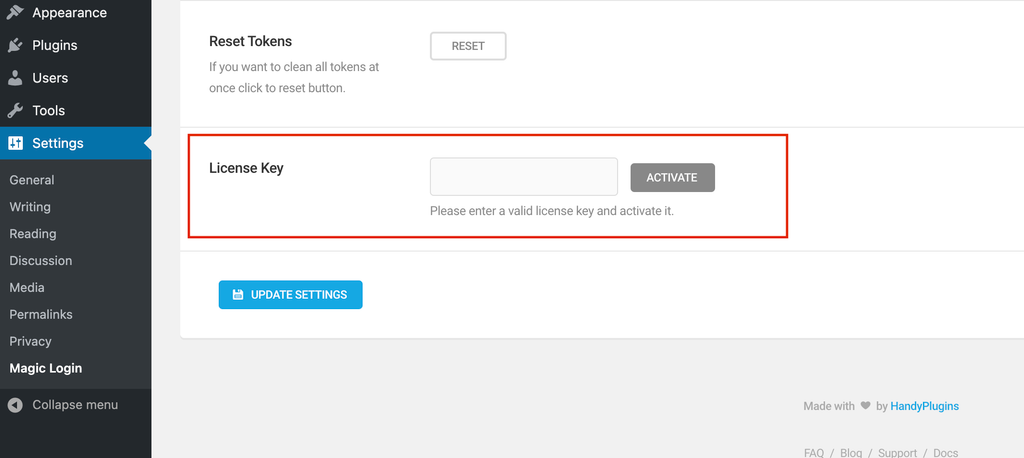
Task: Click the RESET tokens button
Action: pyautogui.click(x=468, y=46)
